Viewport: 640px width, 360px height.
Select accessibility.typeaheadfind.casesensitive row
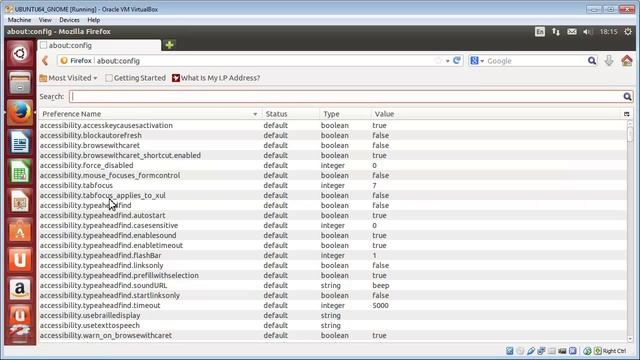pyautogui.click(x=333, y=225)
